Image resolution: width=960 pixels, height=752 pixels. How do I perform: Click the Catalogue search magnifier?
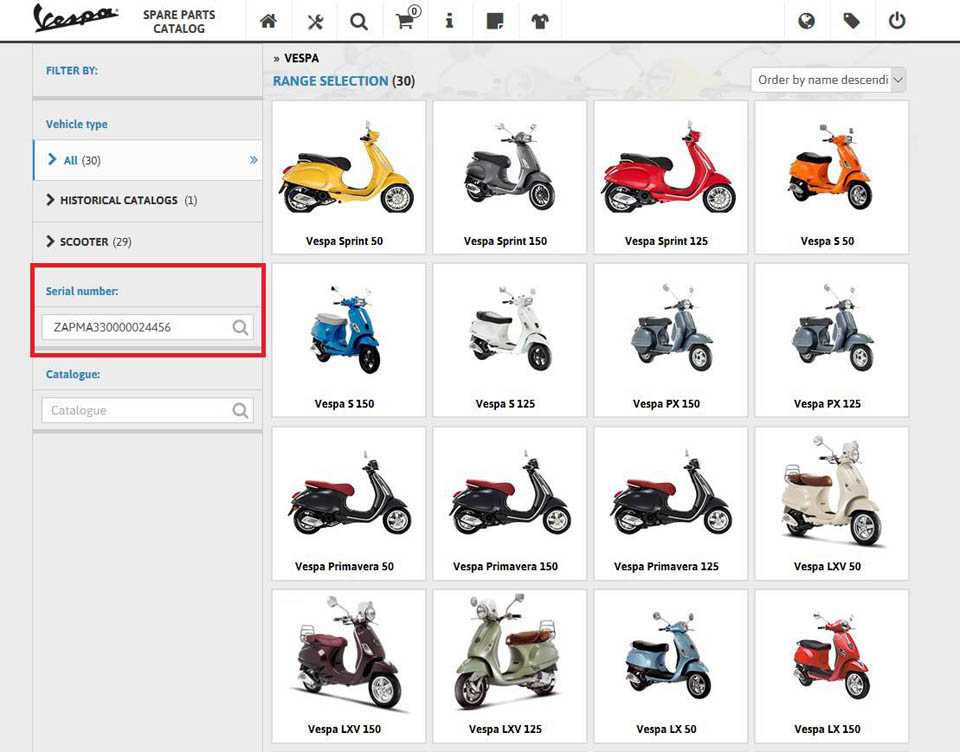240,410
